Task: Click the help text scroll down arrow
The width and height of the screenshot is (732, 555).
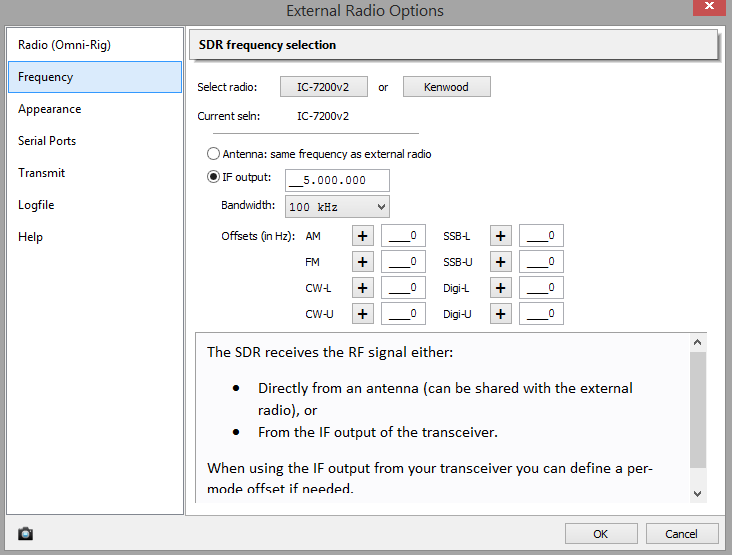Action: point(697,493)
